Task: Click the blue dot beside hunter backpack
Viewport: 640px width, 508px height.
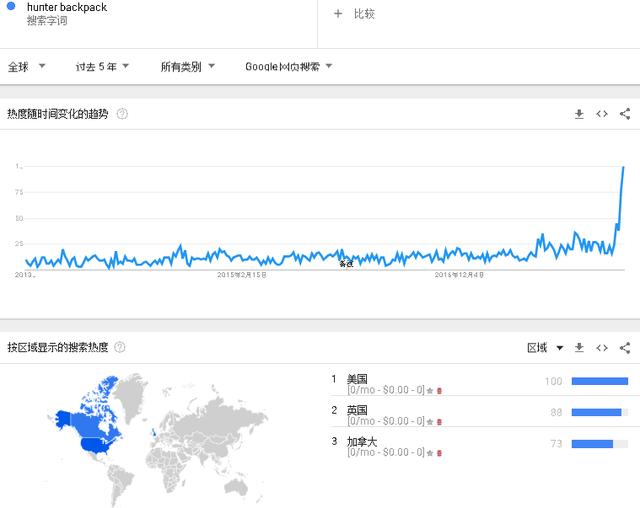Action: 11,6
